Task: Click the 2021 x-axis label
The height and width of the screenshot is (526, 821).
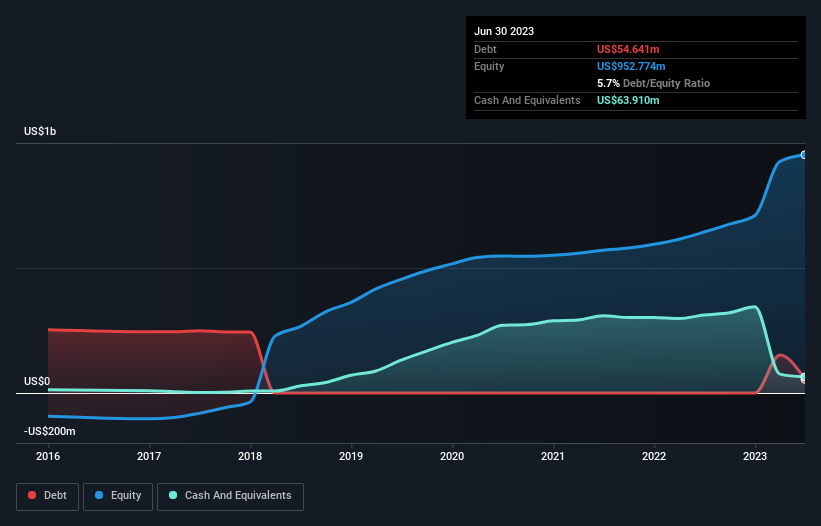Action: point(553,456)
